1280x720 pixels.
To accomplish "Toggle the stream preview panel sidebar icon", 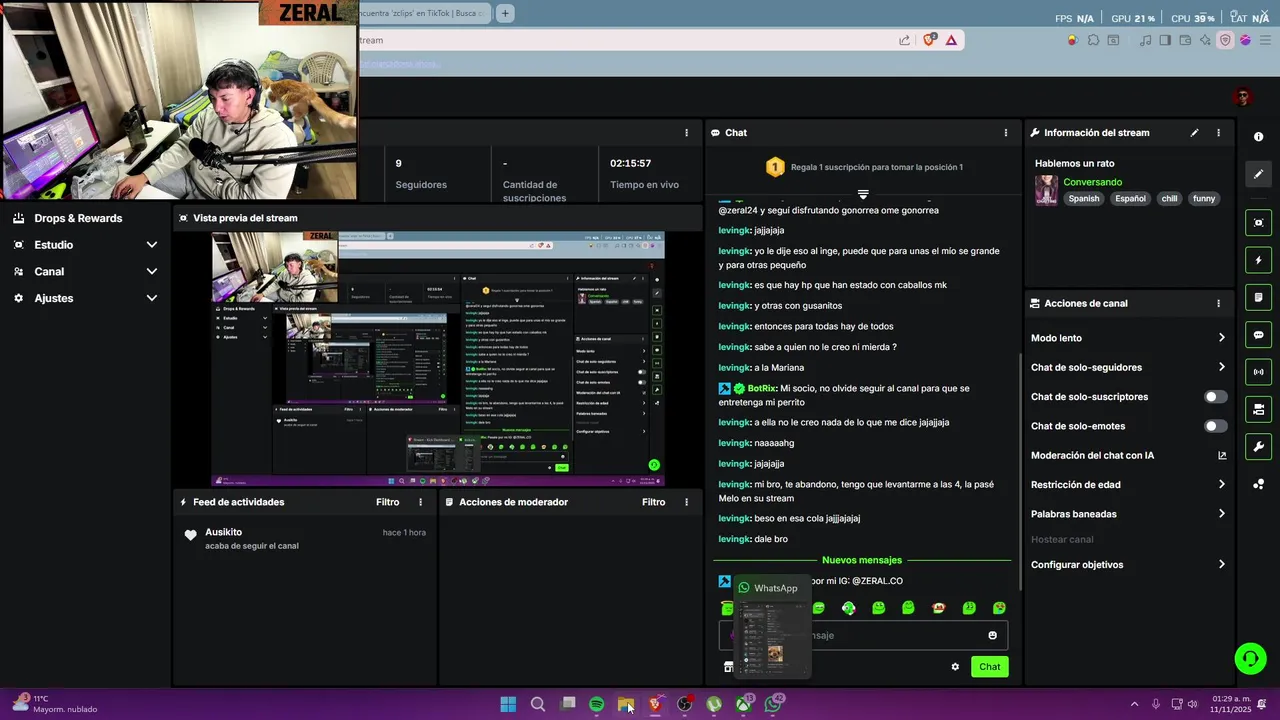I will [x=1258, y=223].
